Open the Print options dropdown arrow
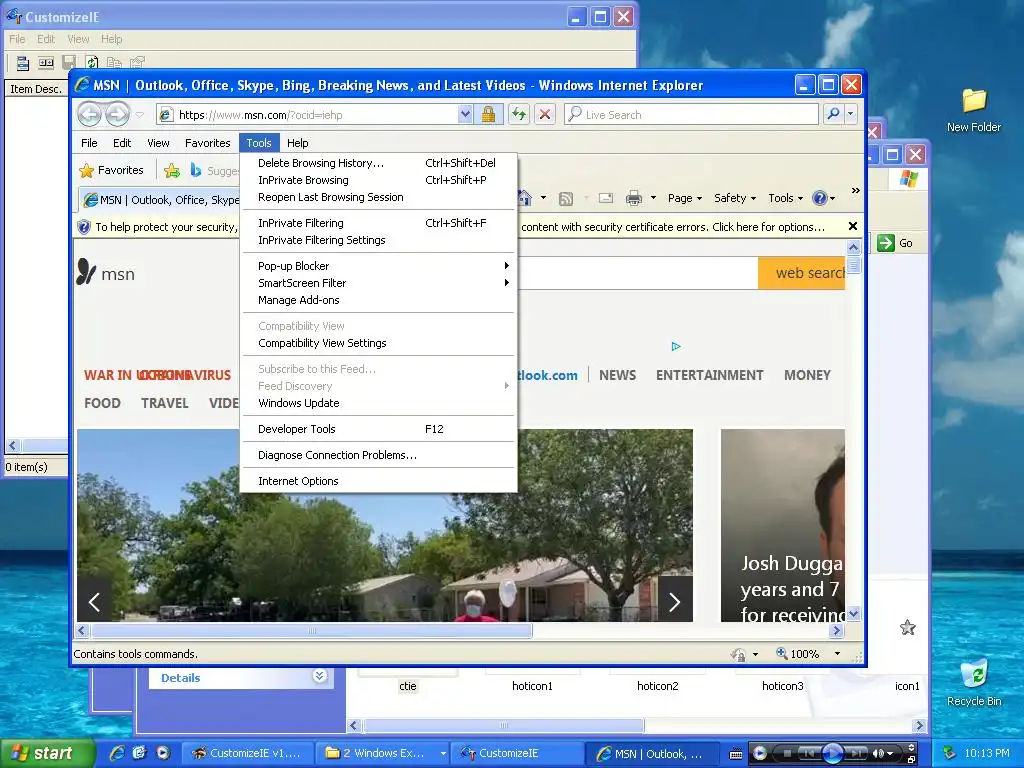Image resolution: width=1024 pixels, height=768 pixels. pos(653,198)
